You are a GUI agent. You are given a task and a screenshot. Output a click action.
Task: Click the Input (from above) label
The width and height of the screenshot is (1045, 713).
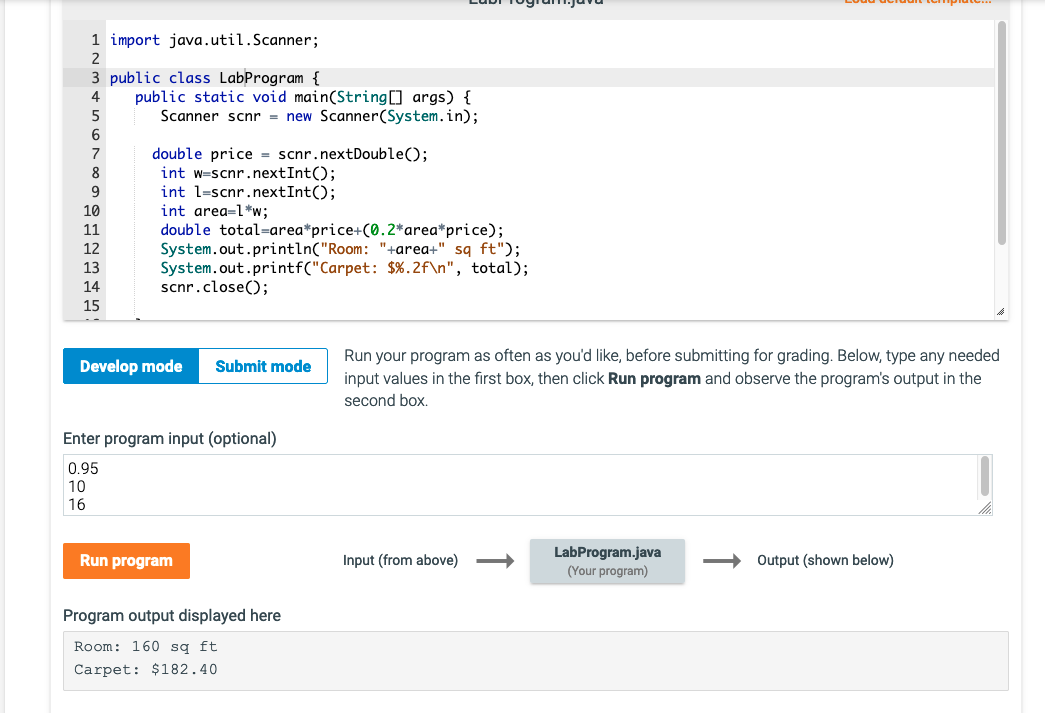point(401,560)
